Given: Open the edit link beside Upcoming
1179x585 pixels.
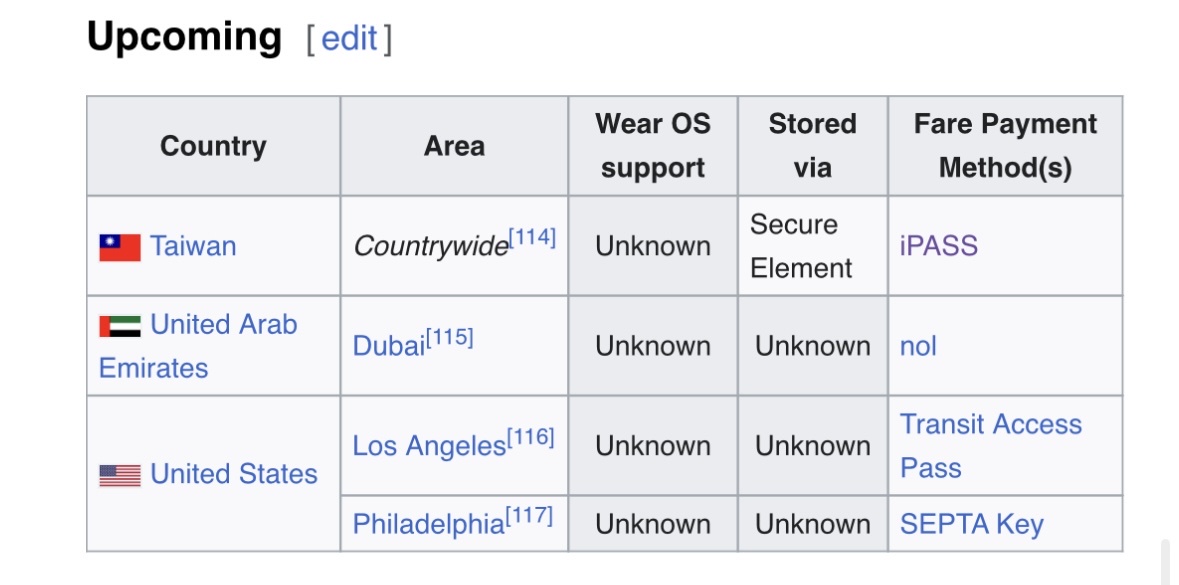Looking at the screenshot, I should tap(349, 39).
